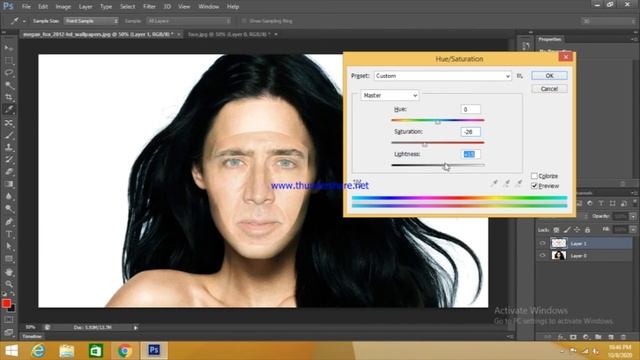Hide Layer 0 with eye icon
The width and height of the screenshot is (640, 360).
point(542,256)
